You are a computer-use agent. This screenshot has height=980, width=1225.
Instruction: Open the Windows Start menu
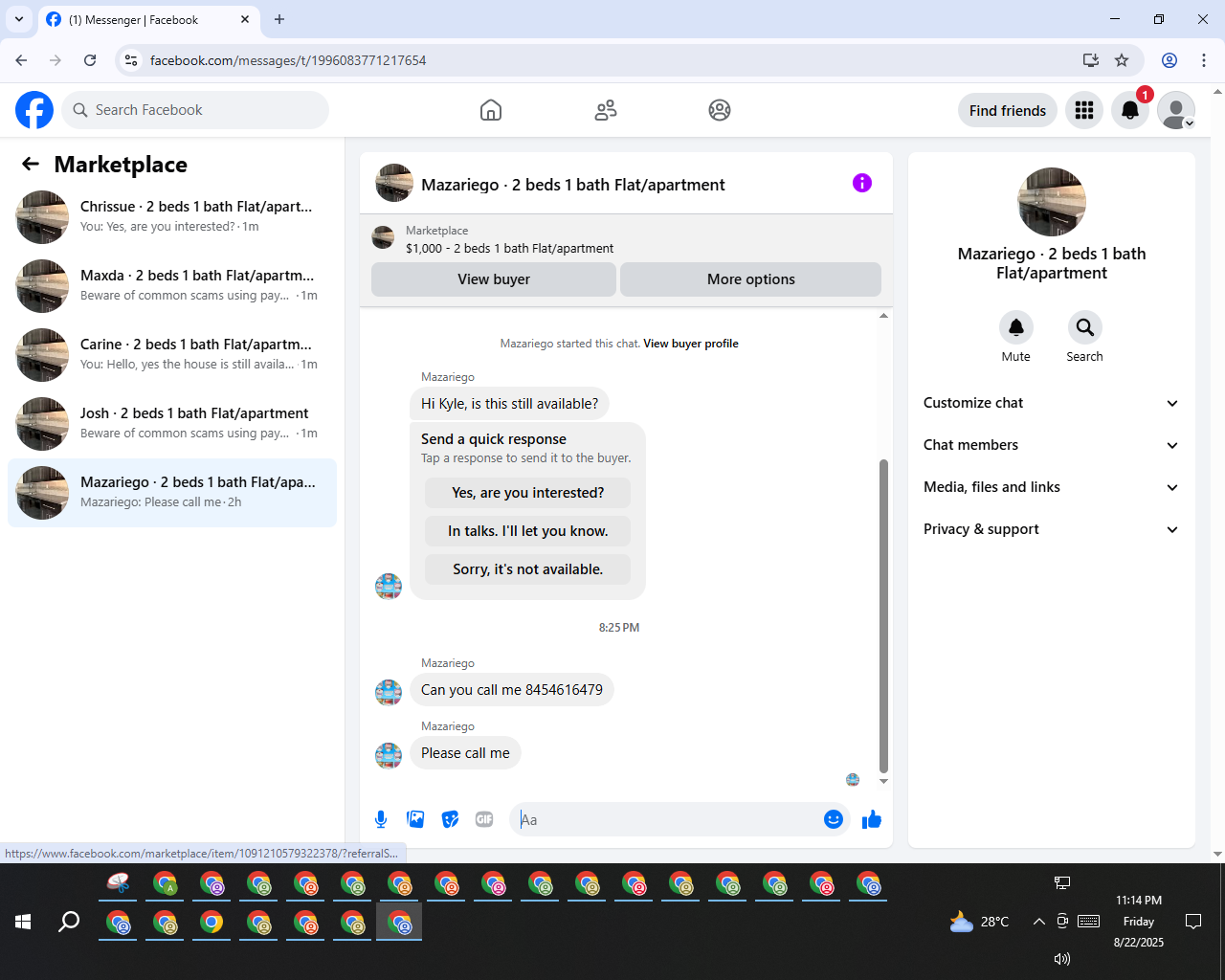pos(23,922)
